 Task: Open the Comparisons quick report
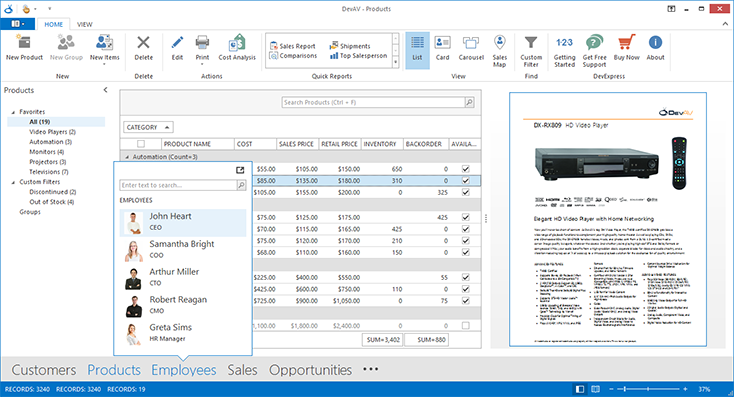(294, 56)
